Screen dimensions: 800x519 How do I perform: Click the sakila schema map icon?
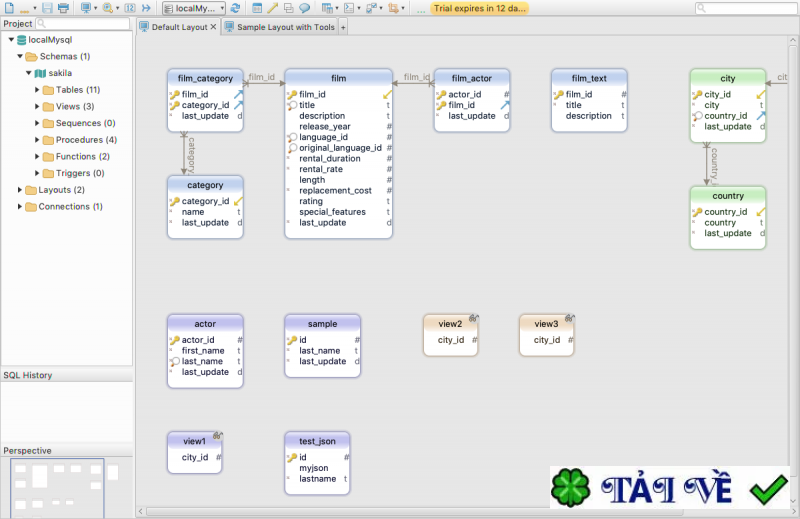coord(40,73)
